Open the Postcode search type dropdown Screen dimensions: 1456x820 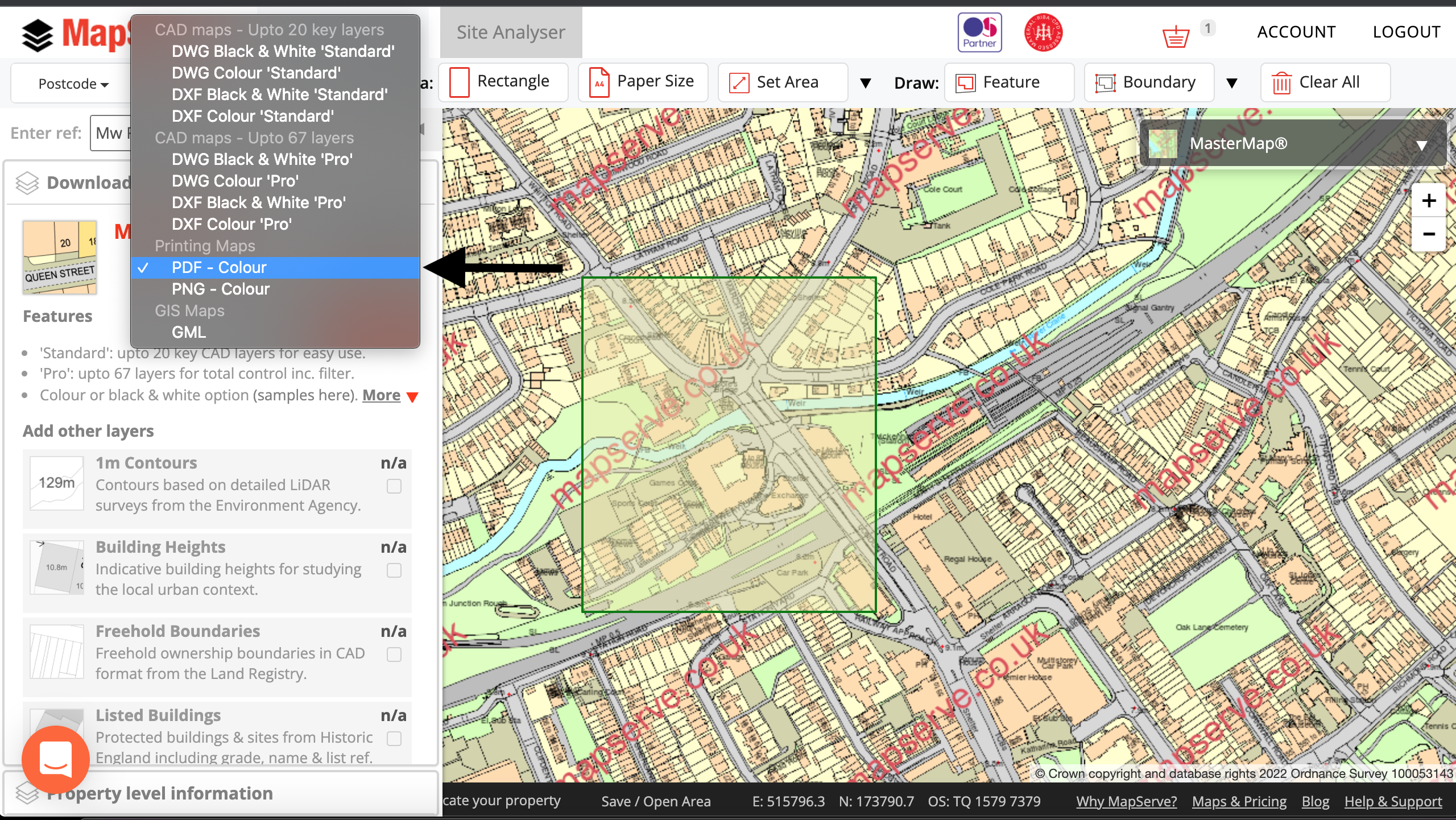tap(73, 84)
